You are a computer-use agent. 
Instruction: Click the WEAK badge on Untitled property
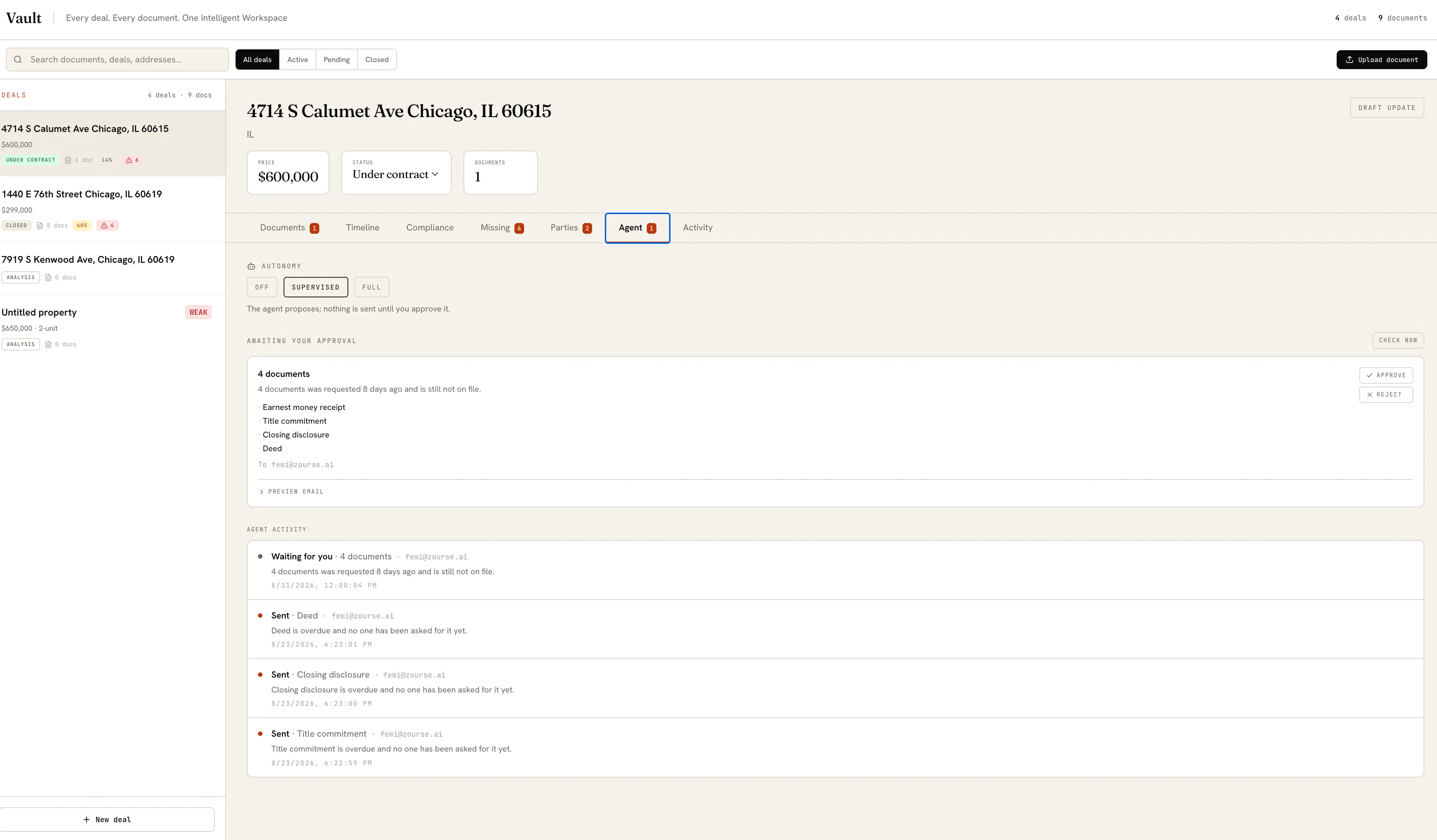(x=198, y=313)
